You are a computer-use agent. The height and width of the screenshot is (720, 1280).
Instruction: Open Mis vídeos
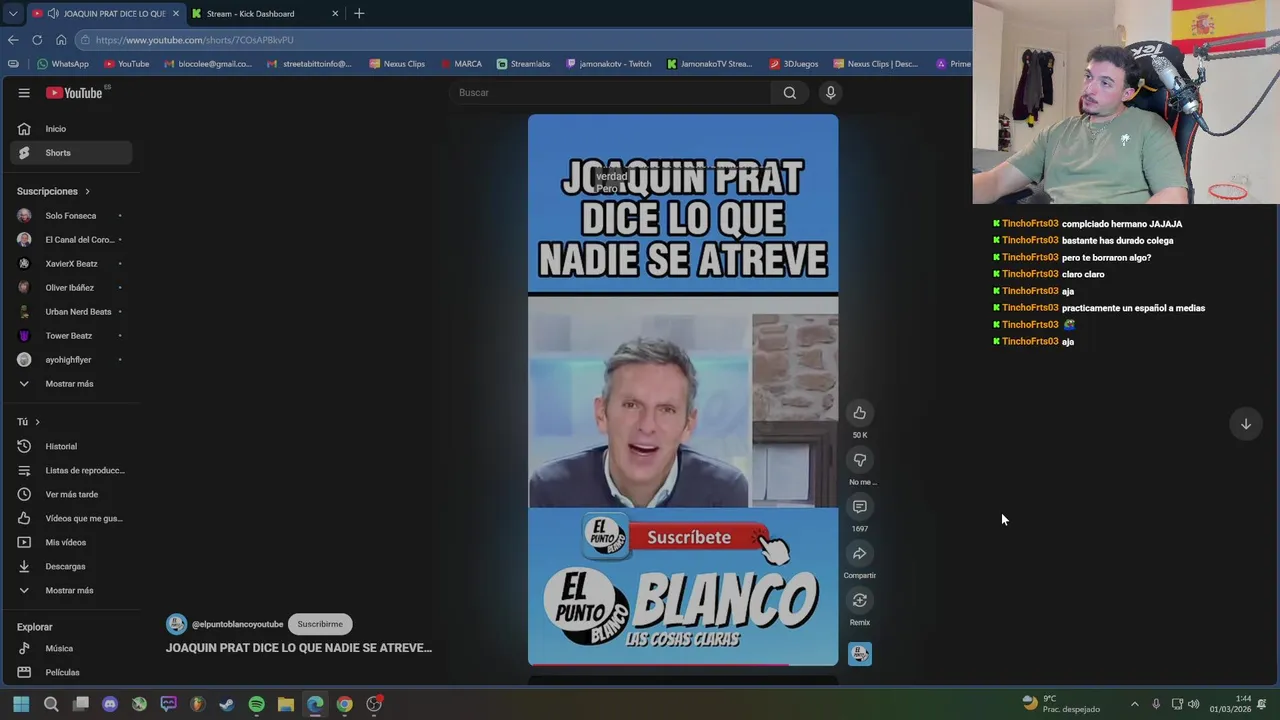(71, 543)
